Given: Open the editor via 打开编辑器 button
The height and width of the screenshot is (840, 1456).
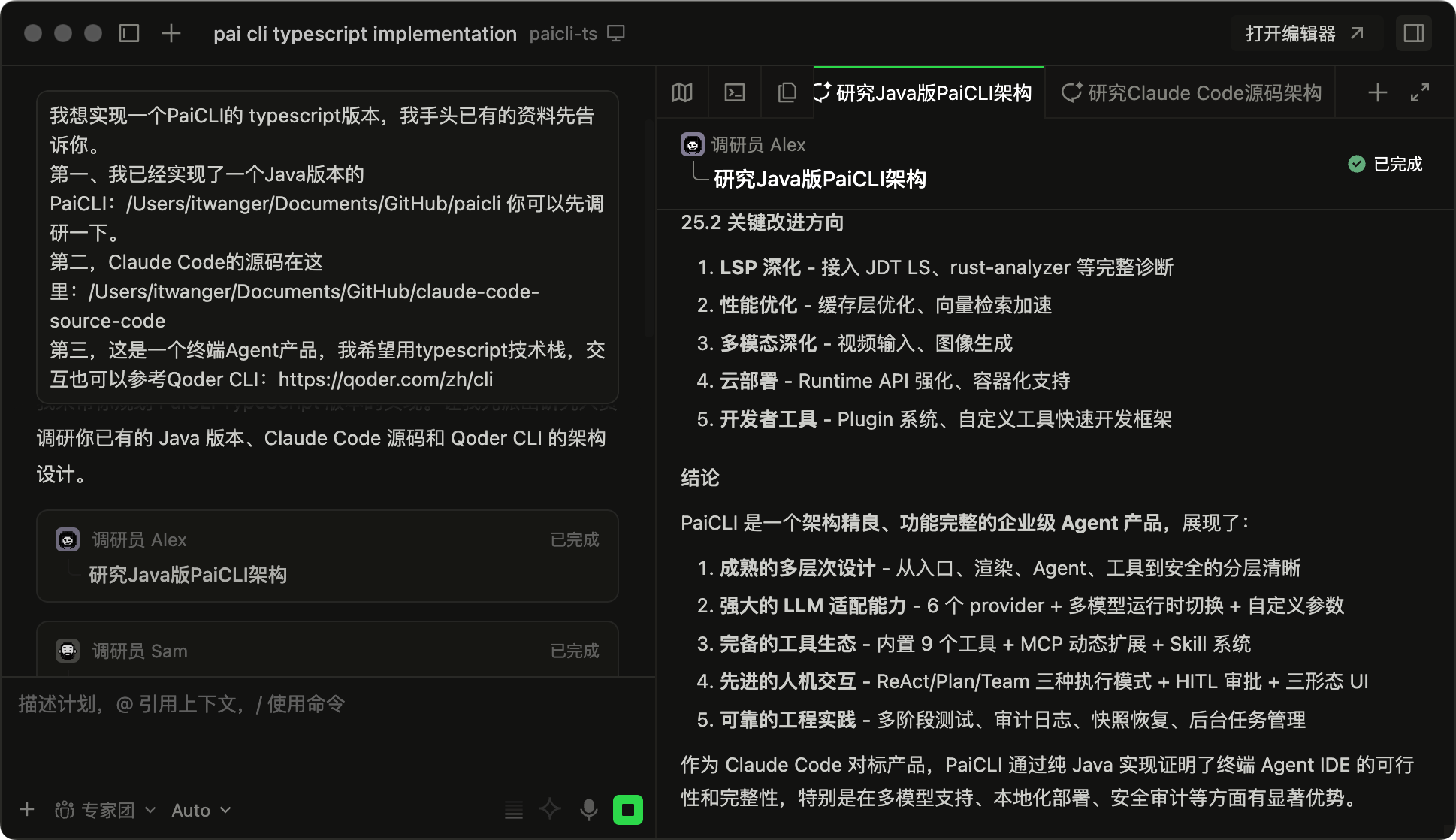Looking at the screenshot, I should [1306, 33].
